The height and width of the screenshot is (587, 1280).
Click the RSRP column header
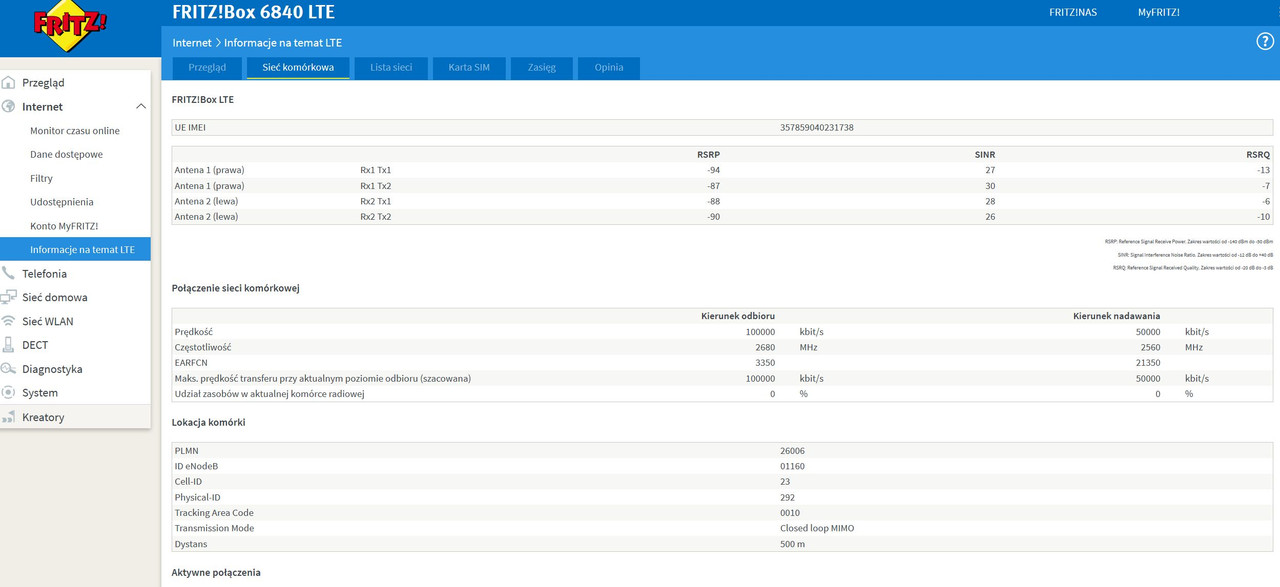point(708,155)
